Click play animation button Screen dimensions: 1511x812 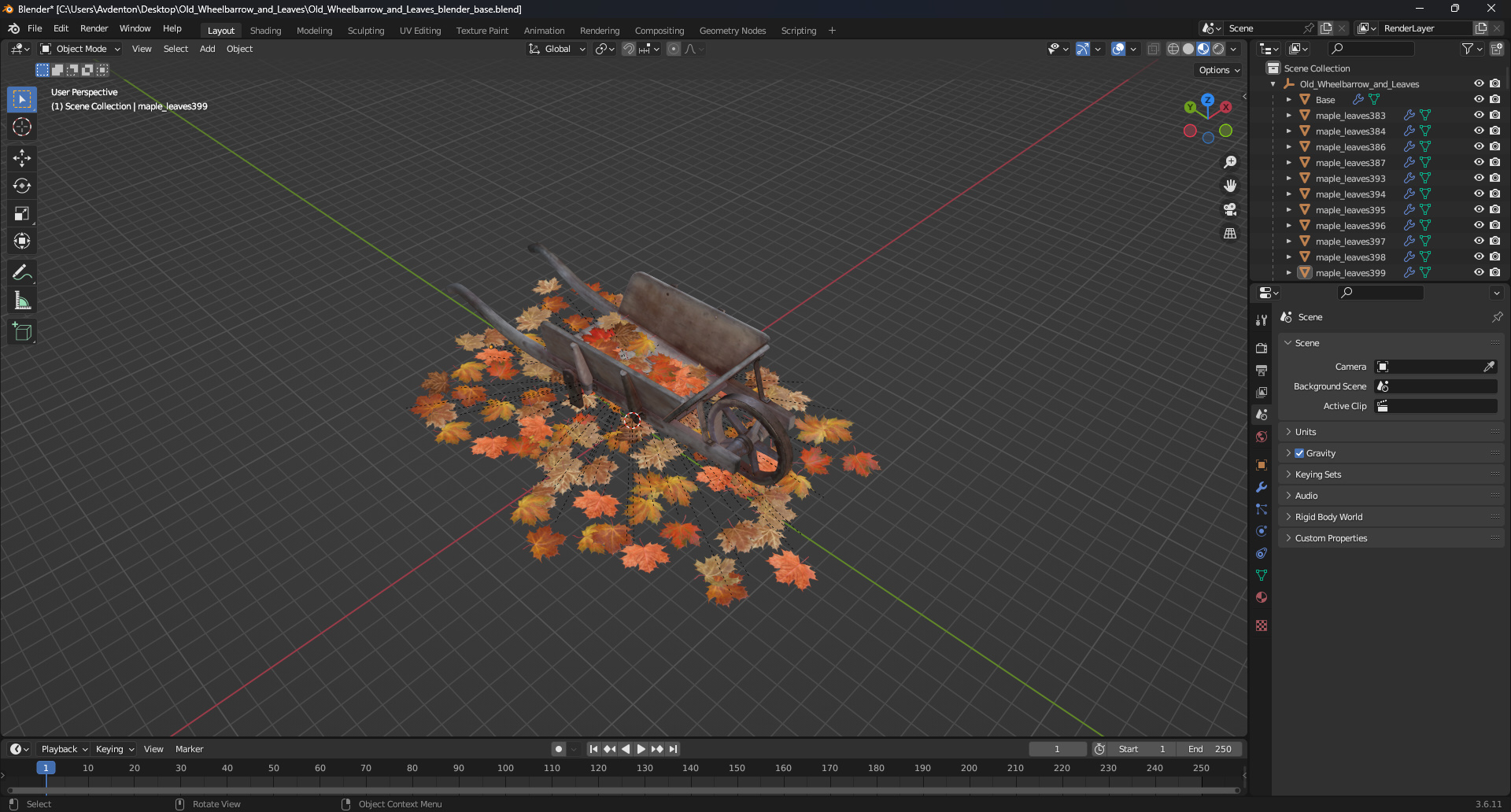click(x=641, y=749)
